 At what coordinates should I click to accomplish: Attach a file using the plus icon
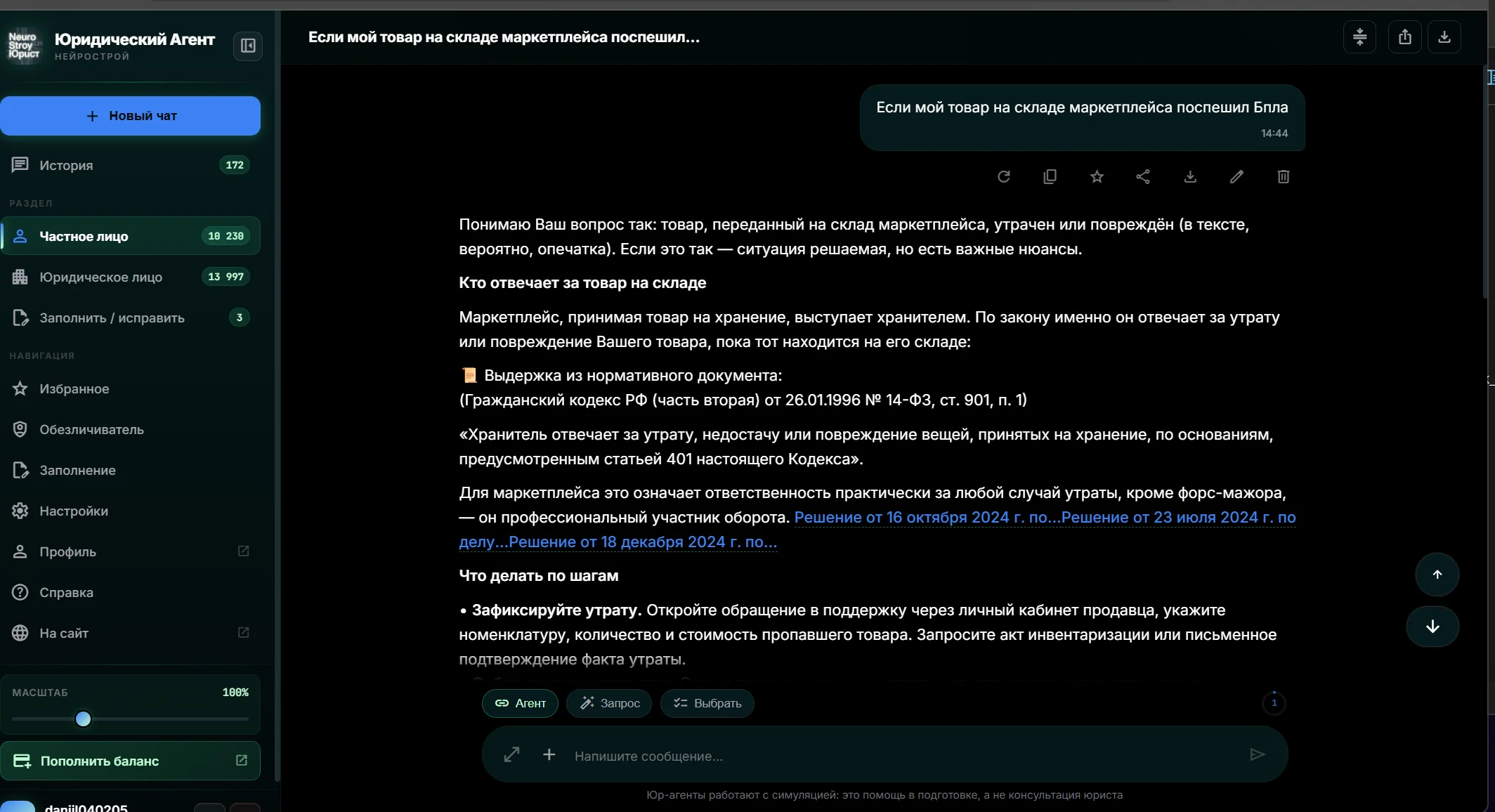[549, 754]
